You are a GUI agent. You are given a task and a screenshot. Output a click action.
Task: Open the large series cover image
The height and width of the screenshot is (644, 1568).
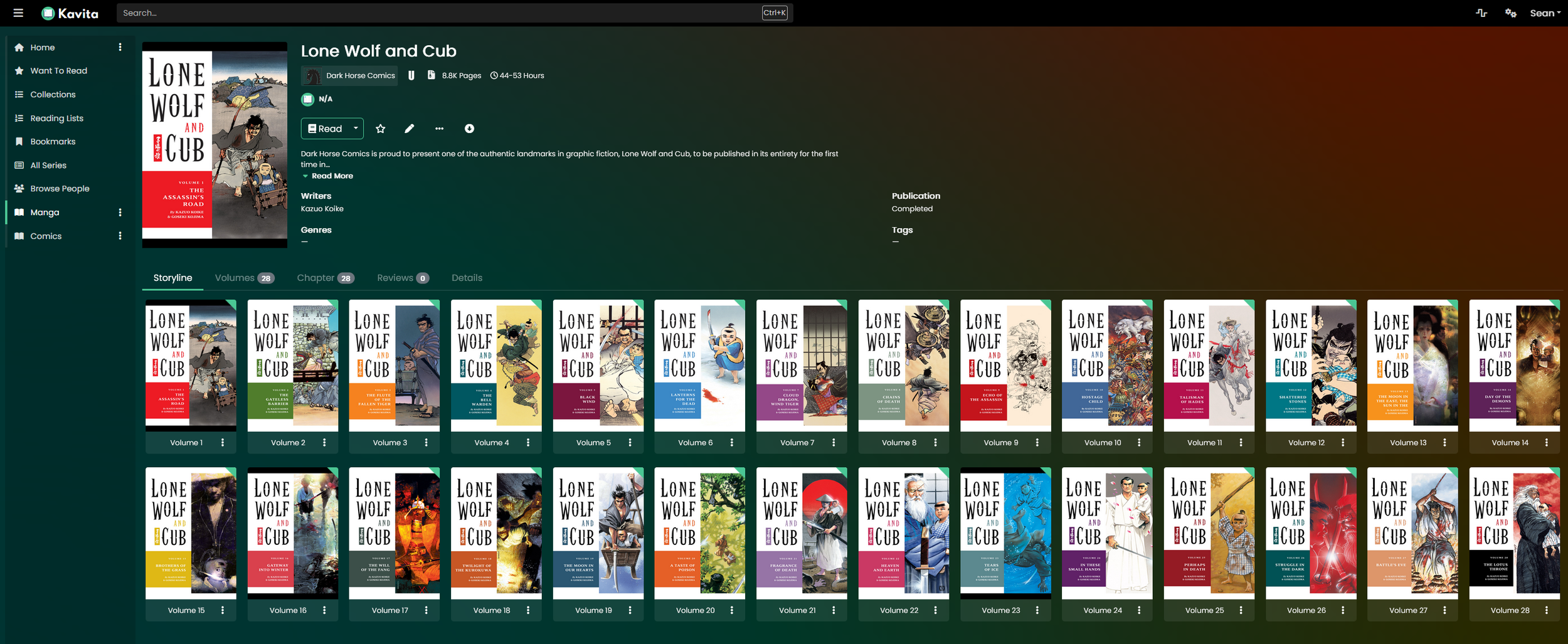(x=215, y=145)
